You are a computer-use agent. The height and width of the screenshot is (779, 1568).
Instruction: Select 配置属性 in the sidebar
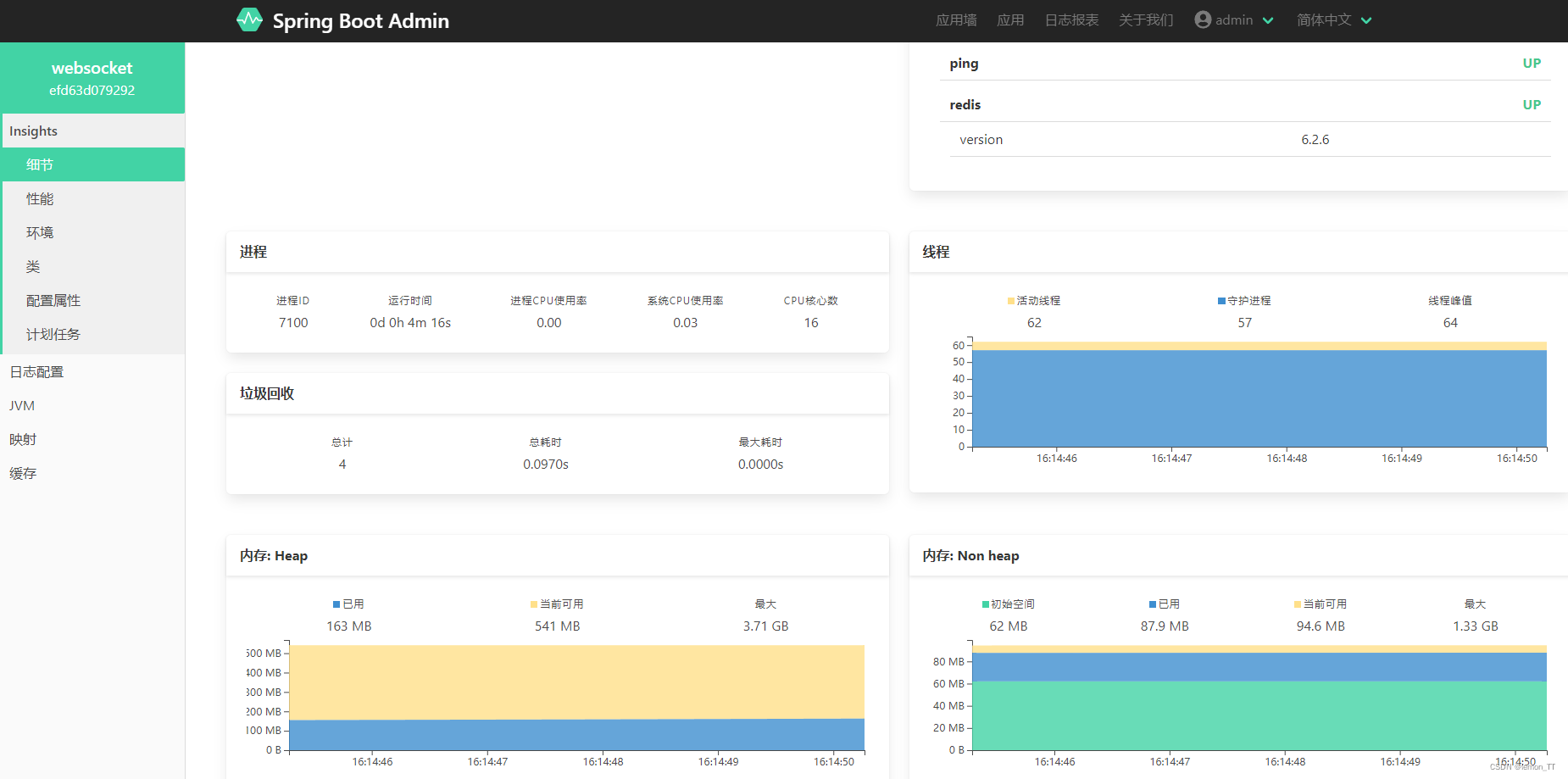92,300
